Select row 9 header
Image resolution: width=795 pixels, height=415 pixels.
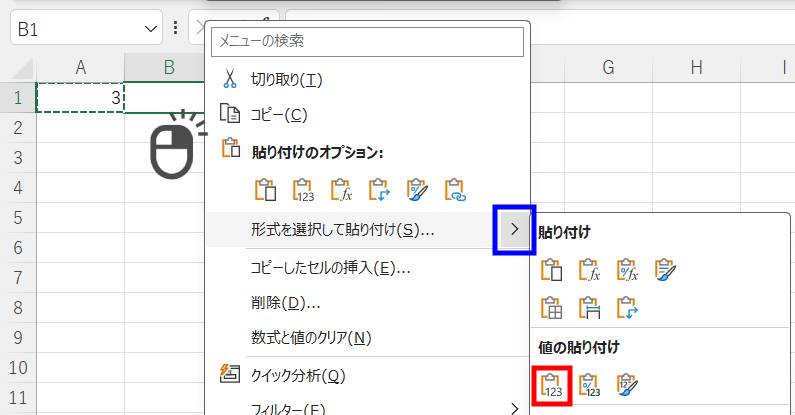pyautogui.click(x=18, y=337)
